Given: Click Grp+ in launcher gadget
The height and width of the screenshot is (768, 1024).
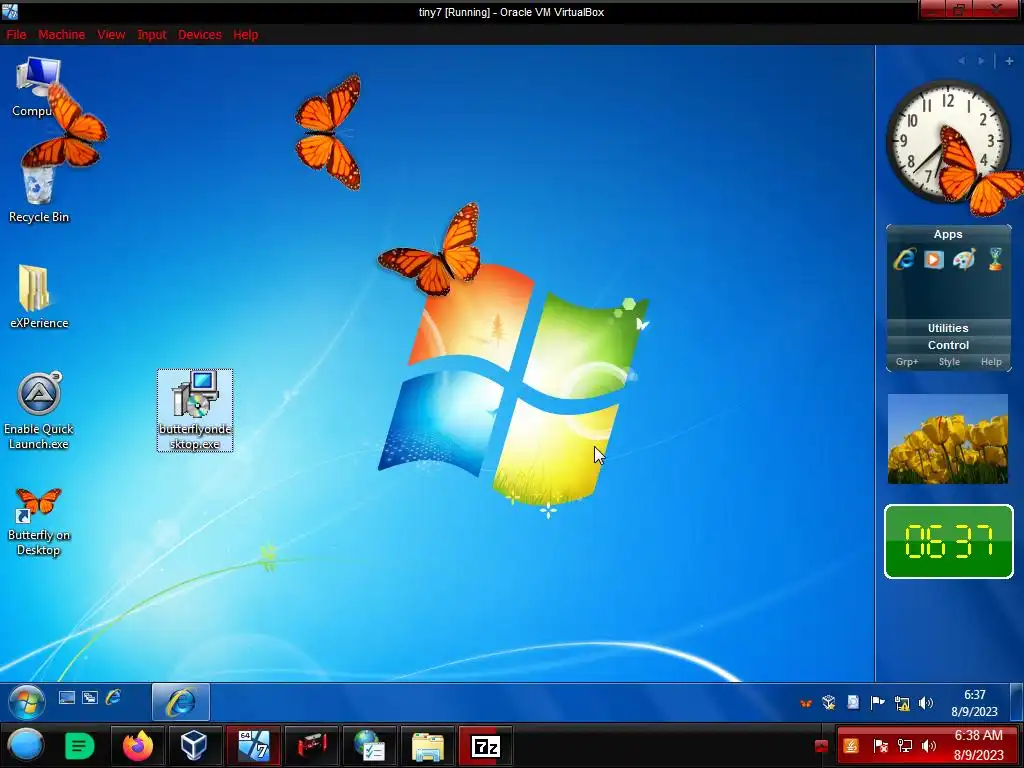Looking at the screenshot, I should click(907, 362).
